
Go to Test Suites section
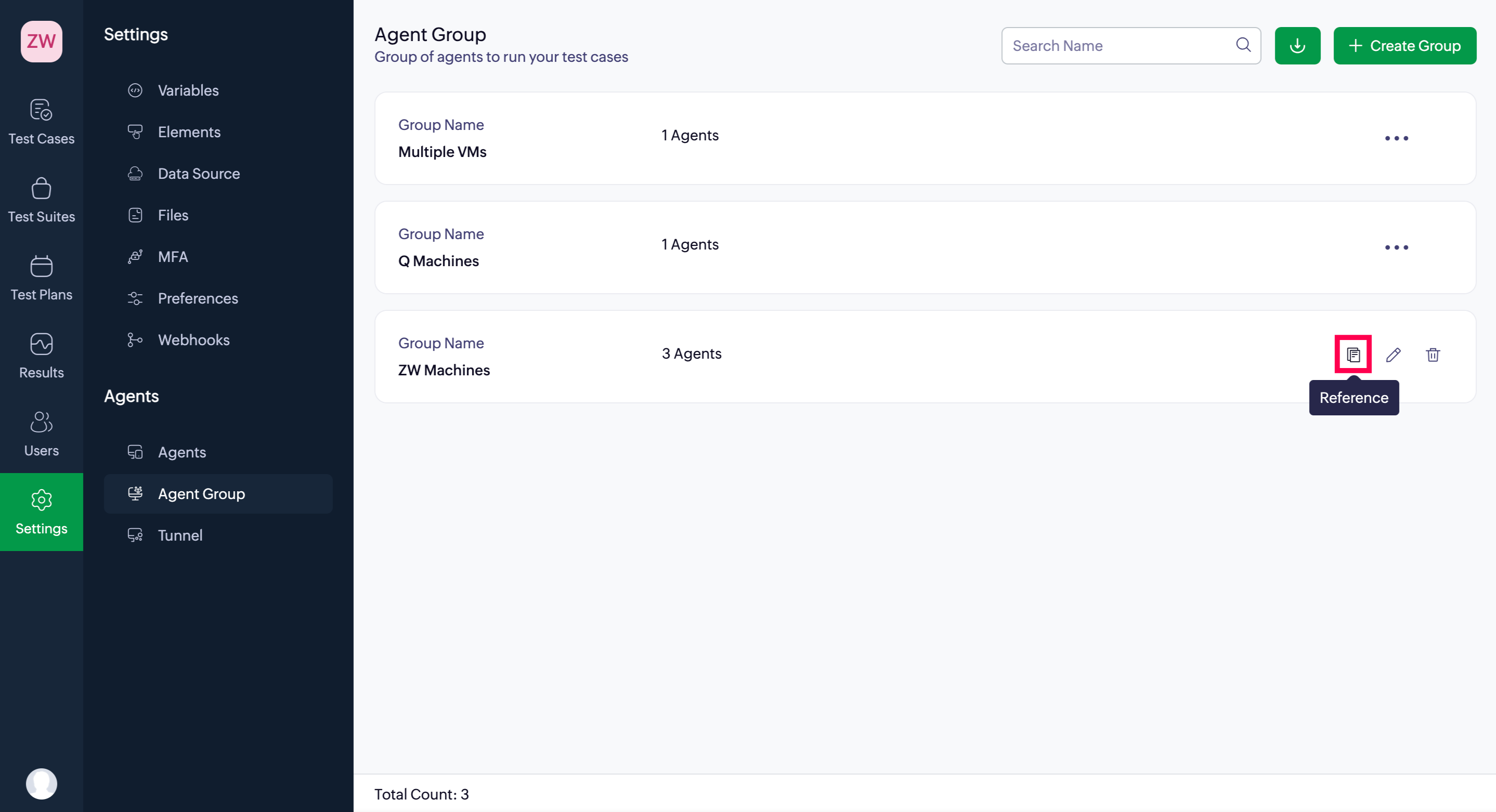click(41, 200)
